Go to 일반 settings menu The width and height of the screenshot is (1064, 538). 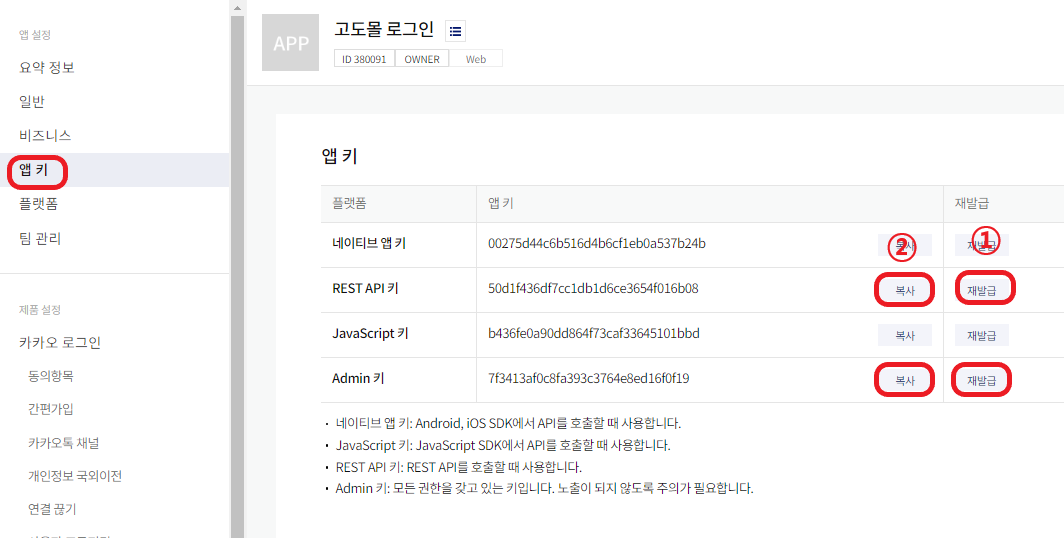coord(32,101)
